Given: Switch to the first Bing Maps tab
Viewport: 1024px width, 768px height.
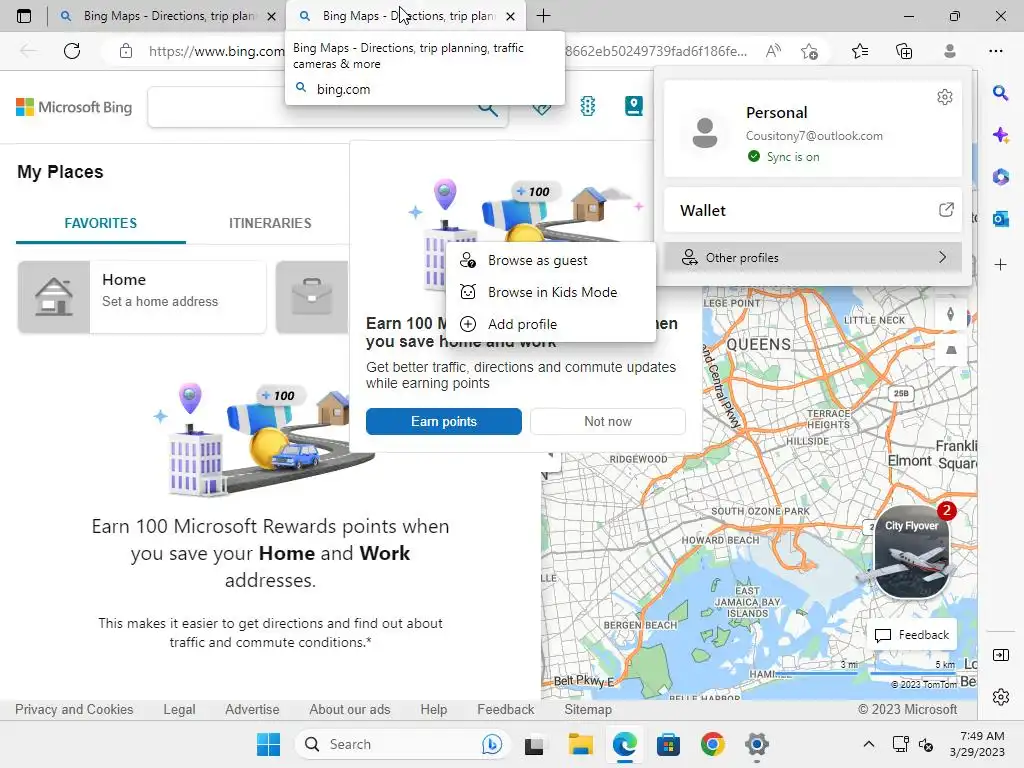Looking at the screenshot, I should coord(167,16).
